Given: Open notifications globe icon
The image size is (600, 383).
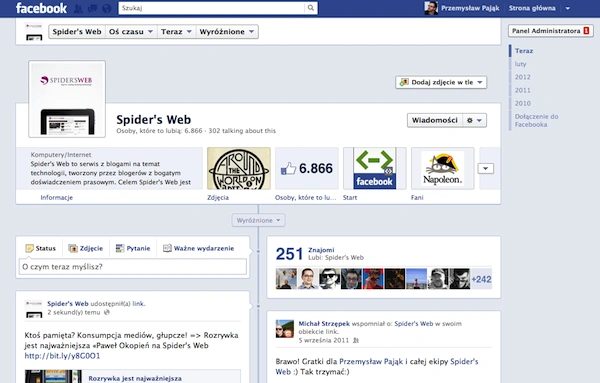Looking at the screenshot, I should [x=107, y=8].
